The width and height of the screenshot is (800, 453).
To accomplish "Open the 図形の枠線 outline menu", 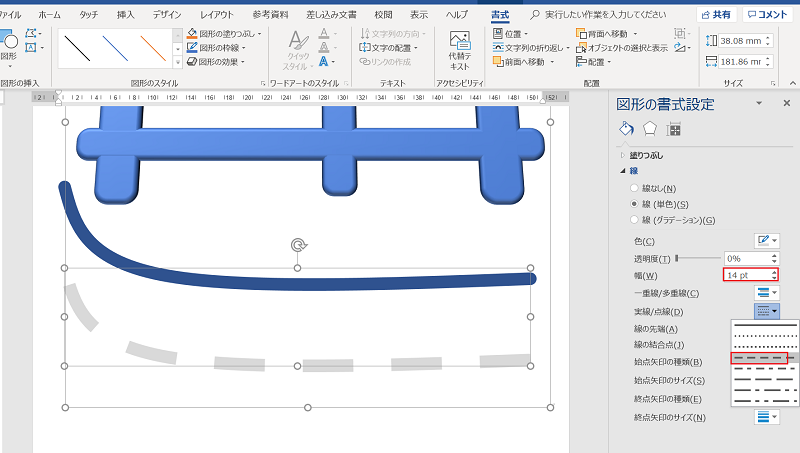I will tap(216, 47).
